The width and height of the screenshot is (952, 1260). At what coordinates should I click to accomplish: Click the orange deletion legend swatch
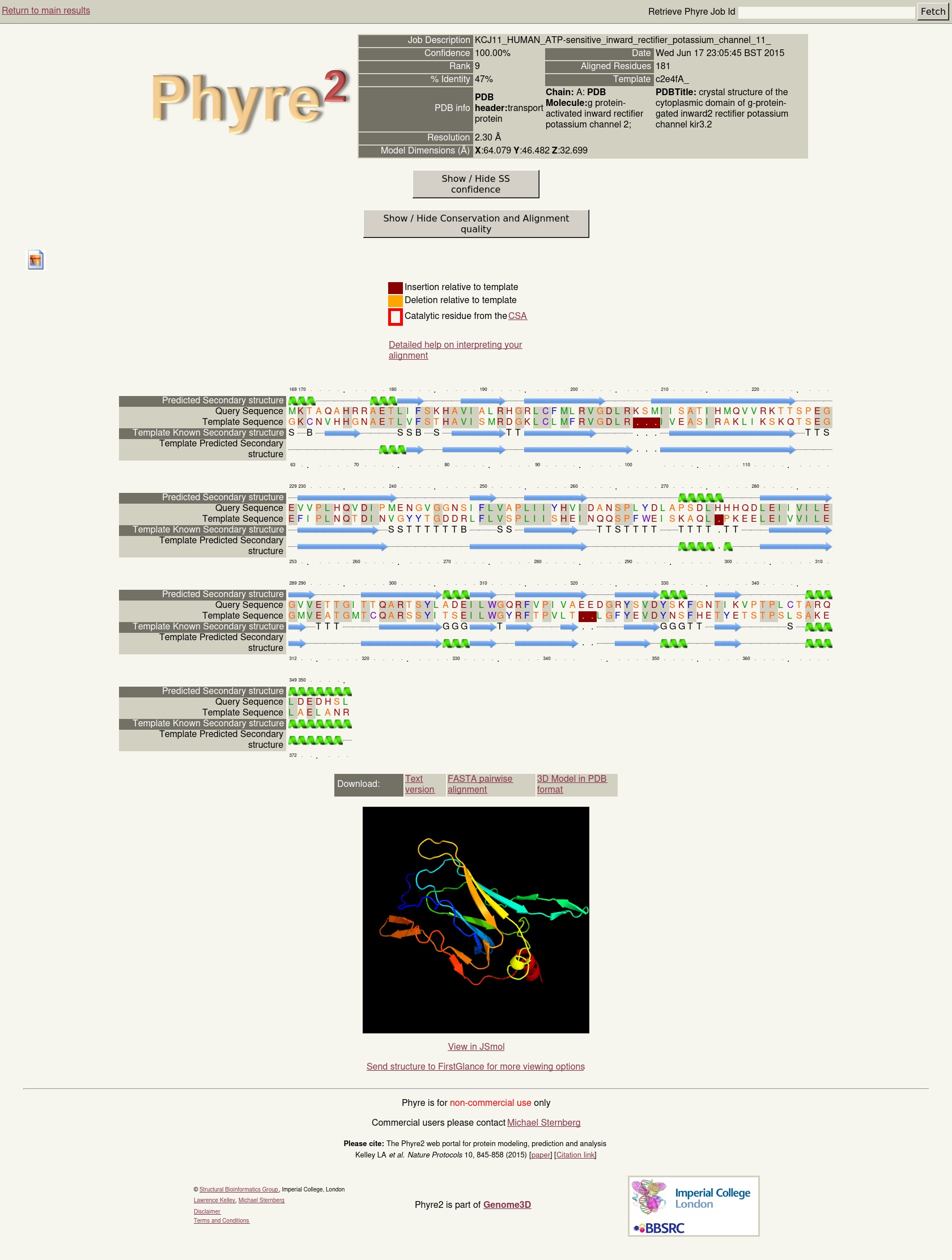[395, 301]
